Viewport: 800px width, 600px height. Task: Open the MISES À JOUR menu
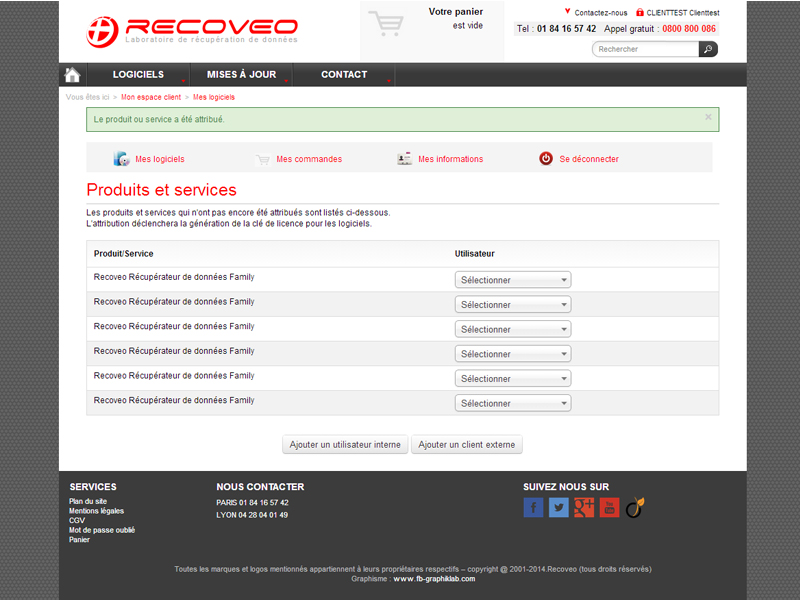click(x=241, y=74)
